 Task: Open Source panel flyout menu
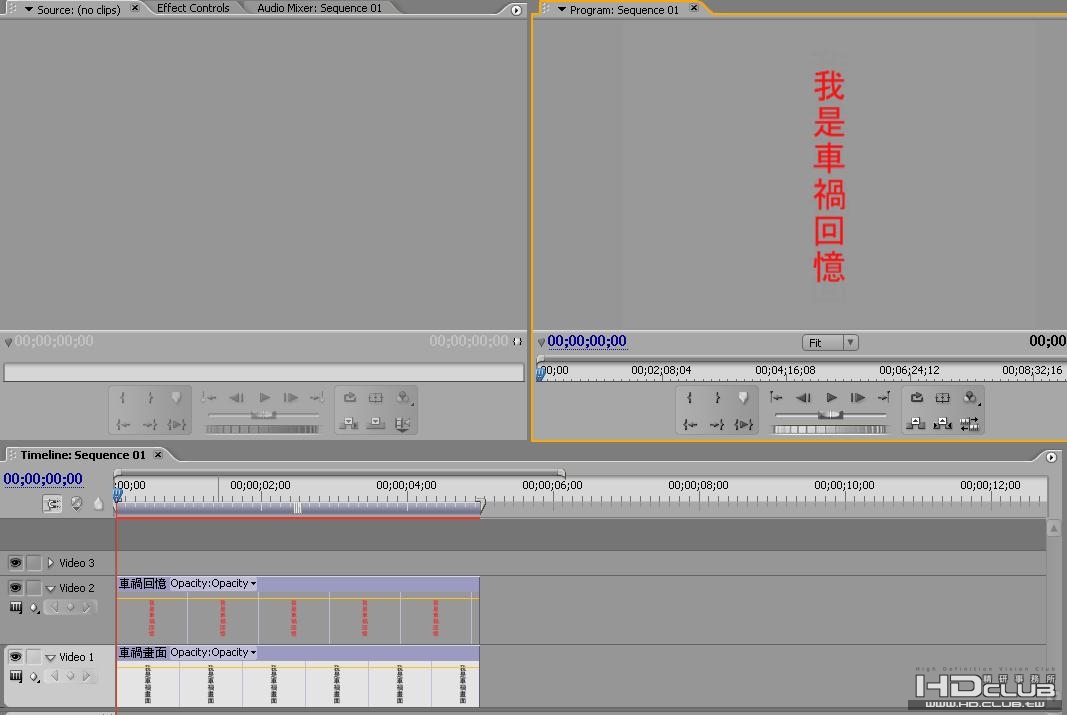(x=516, y=10)
